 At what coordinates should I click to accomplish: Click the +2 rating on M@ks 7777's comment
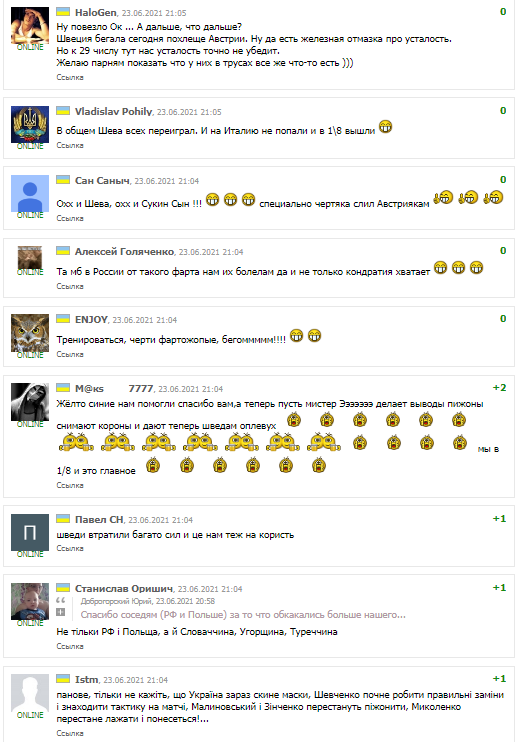499,388
